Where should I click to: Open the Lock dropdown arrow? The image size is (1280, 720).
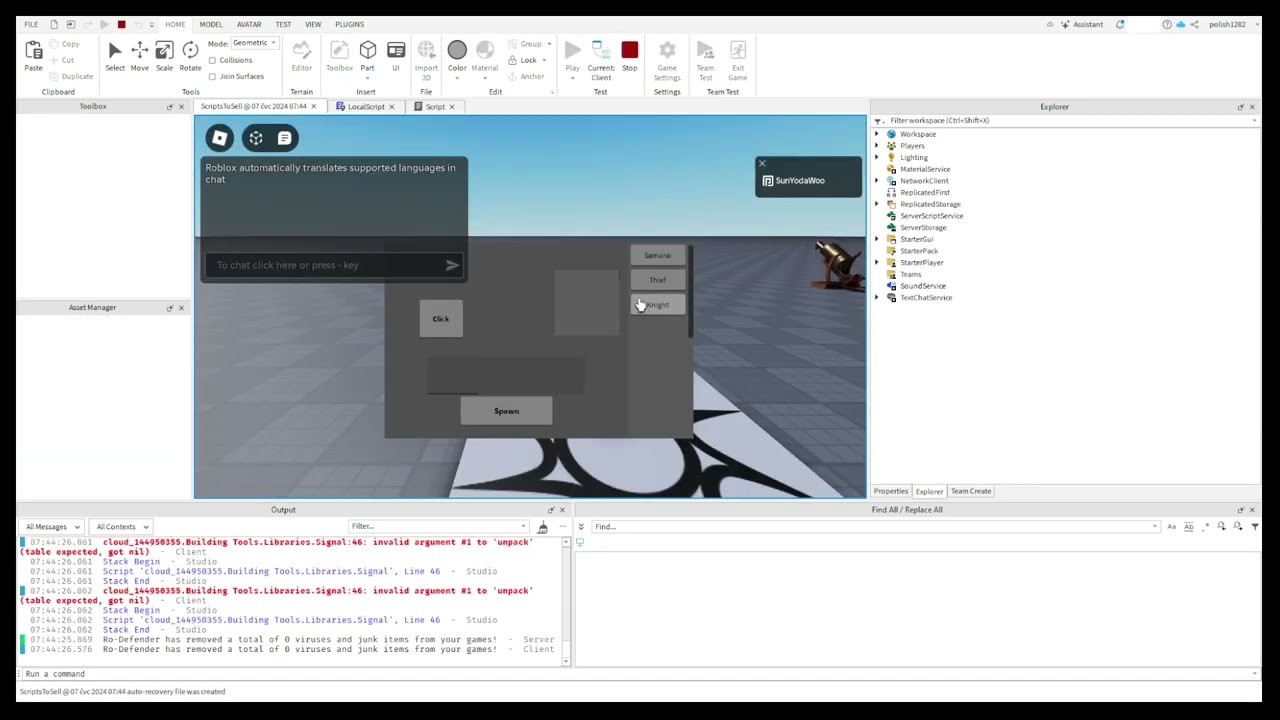pos(544,60)
